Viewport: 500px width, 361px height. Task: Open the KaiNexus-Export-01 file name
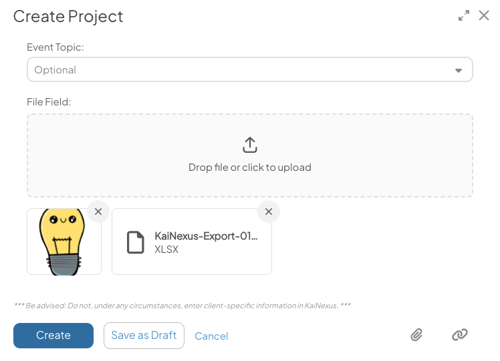coord(206,236)
